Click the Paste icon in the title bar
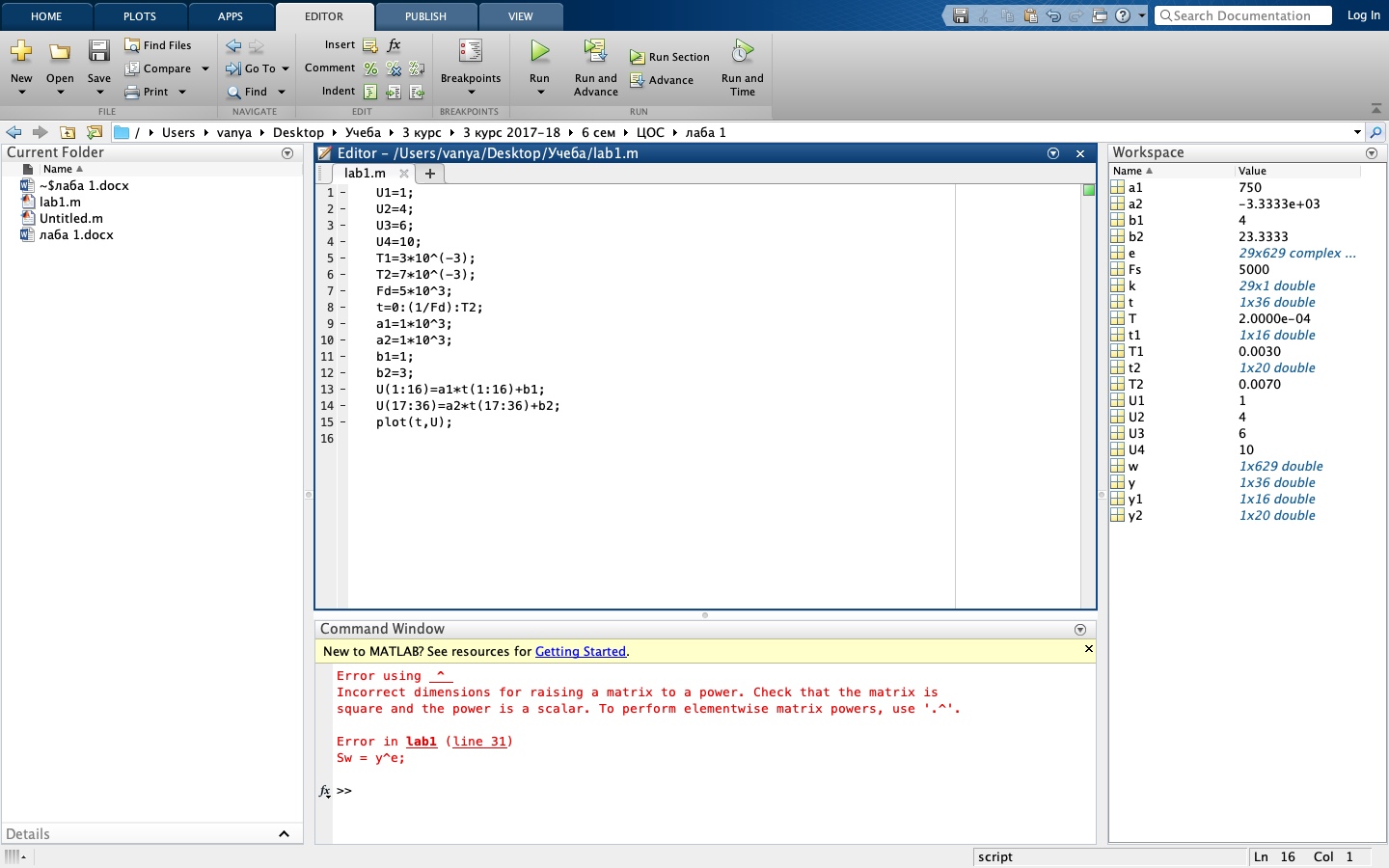This screenshot has height=868, width=1389. pos(1030,15)
